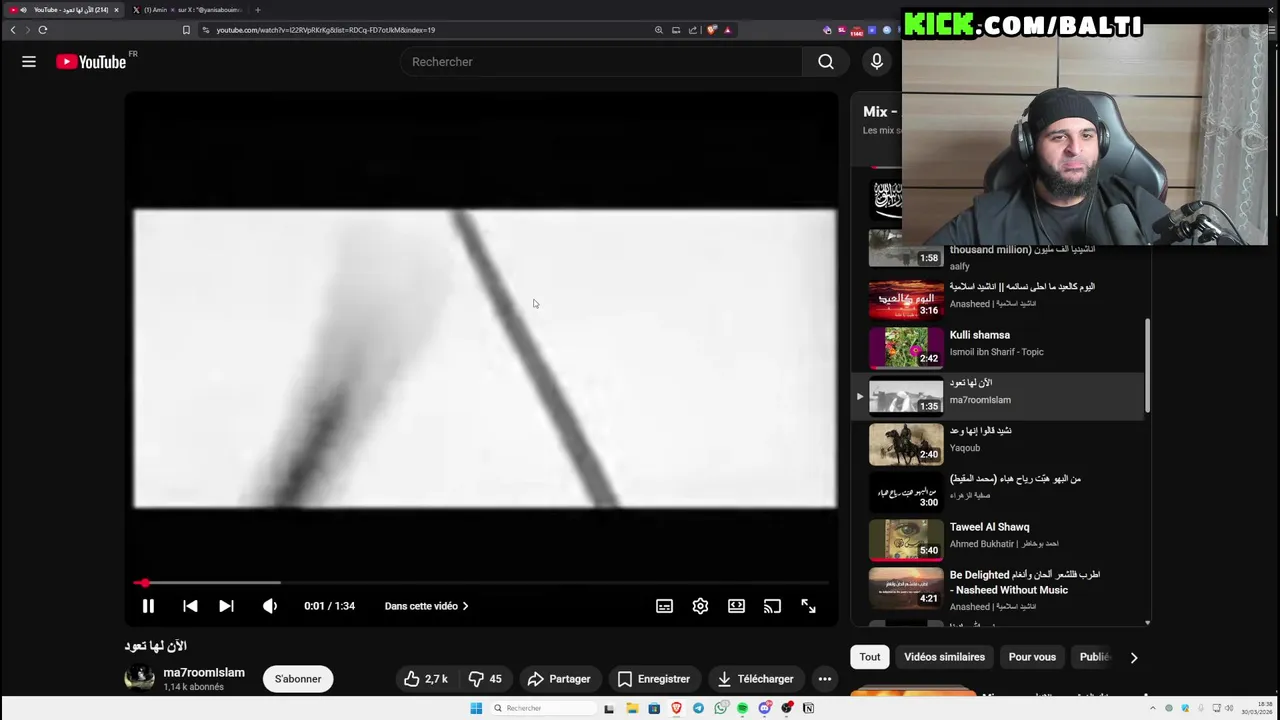The height and width of the screenshot is (720, 1280).
Task: Like the video (2,7 k)
Action: (x=426, y=679)
